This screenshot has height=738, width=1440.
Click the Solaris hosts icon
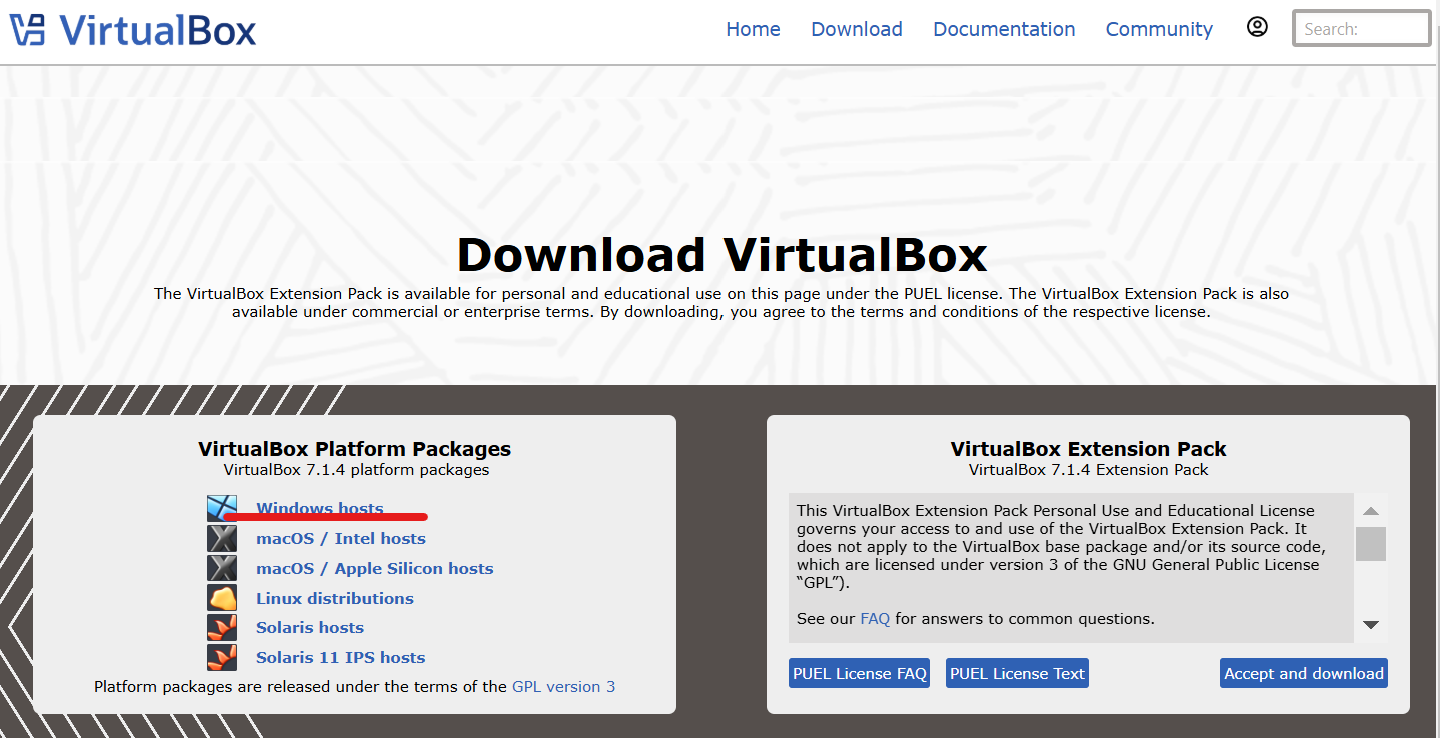tap(222, 627)
